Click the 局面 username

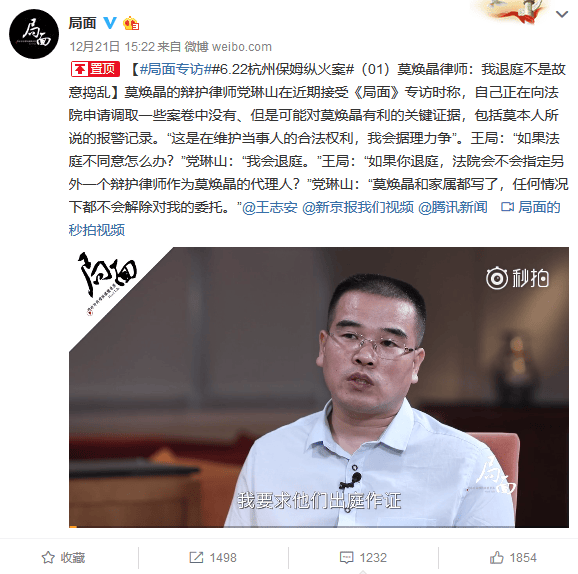(82, 23)
